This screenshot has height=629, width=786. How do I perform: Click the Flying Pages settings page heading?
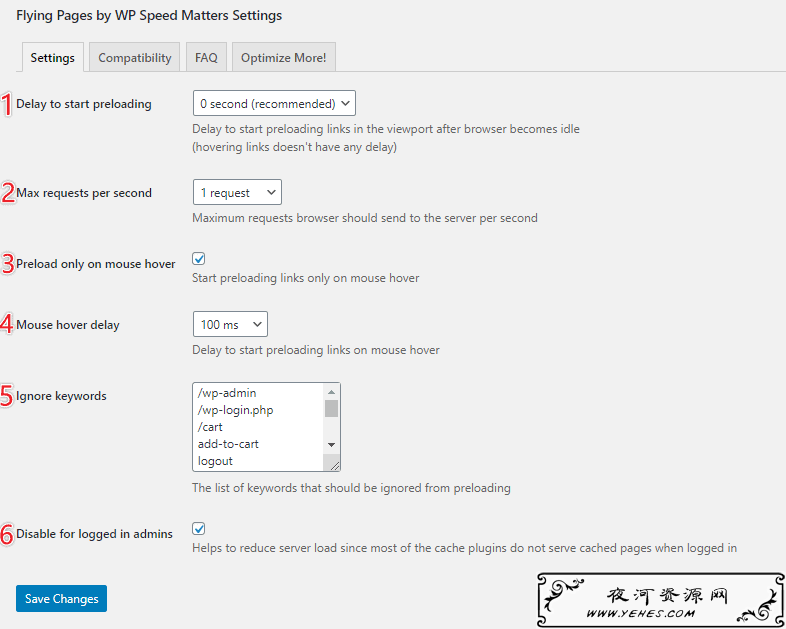pyautogui.click(x=149, y=16)
